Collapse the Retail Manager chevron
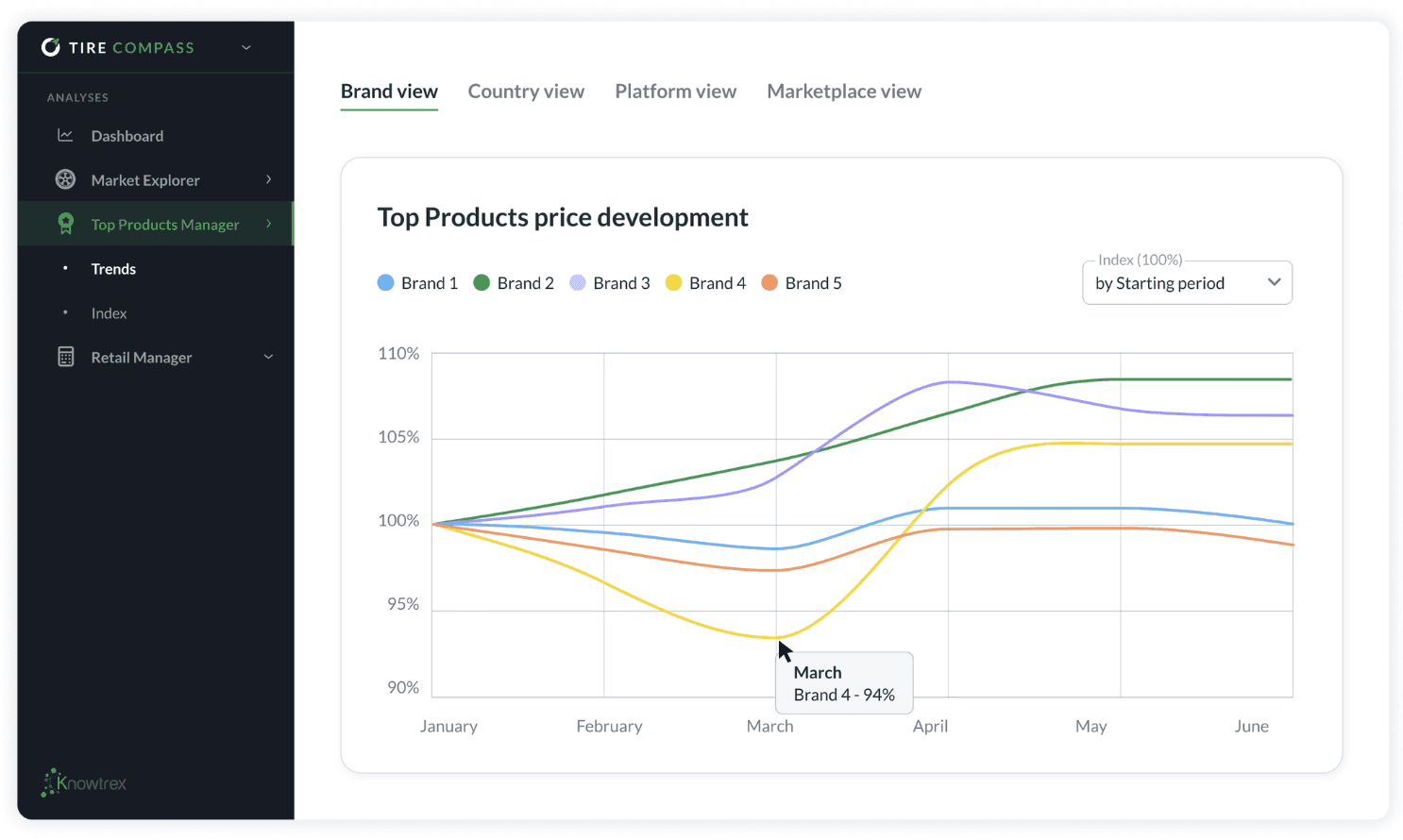 coord(269,357)
